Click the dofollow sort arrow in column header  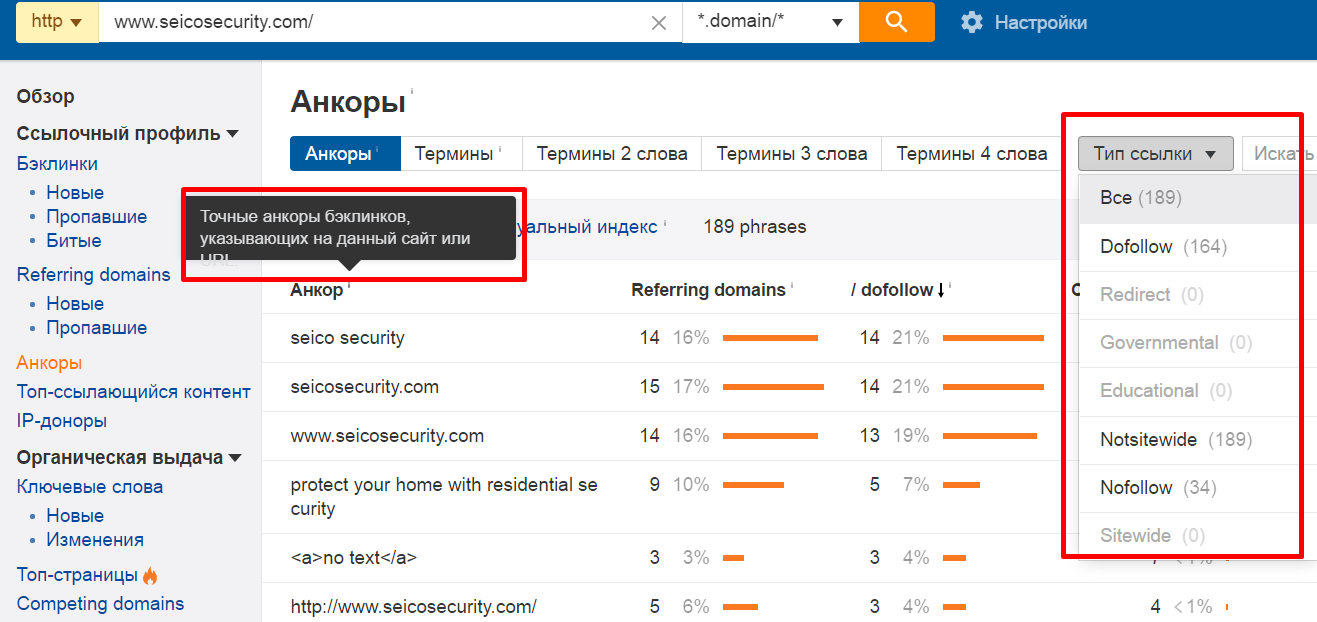941,289
